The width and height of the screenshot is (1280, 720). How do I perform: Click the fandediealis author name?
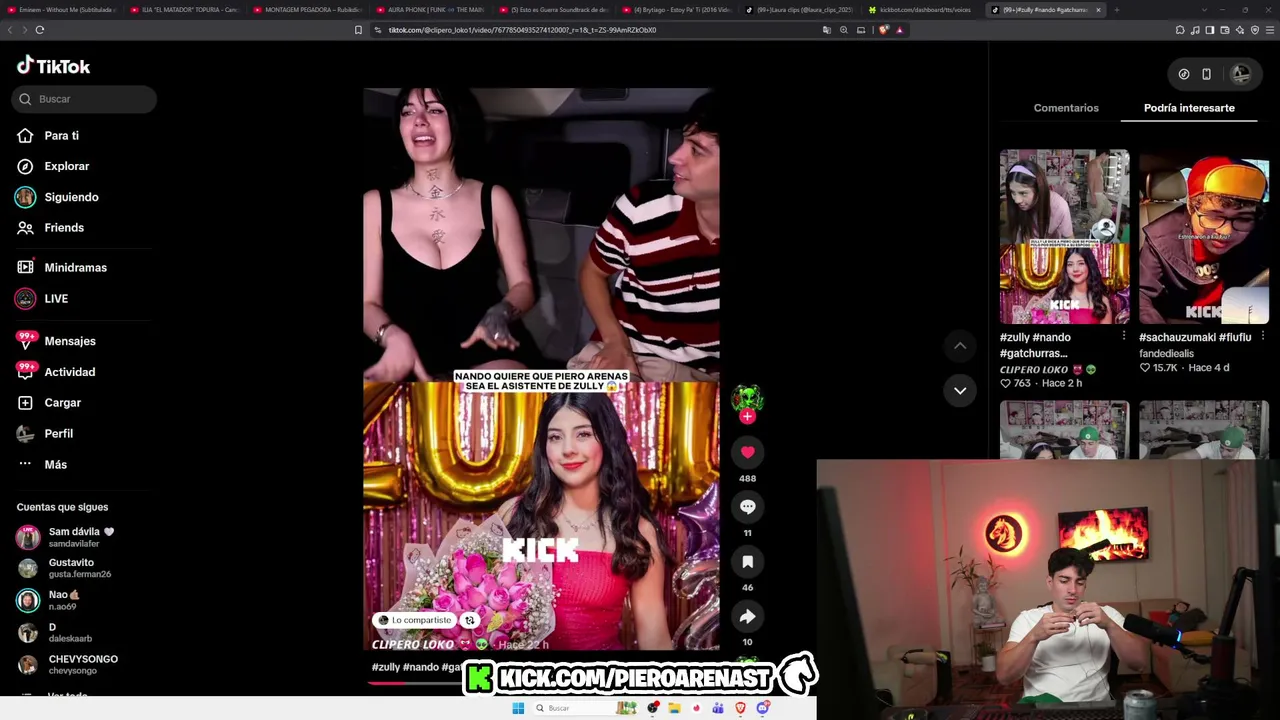click(x=1166, y=354)
